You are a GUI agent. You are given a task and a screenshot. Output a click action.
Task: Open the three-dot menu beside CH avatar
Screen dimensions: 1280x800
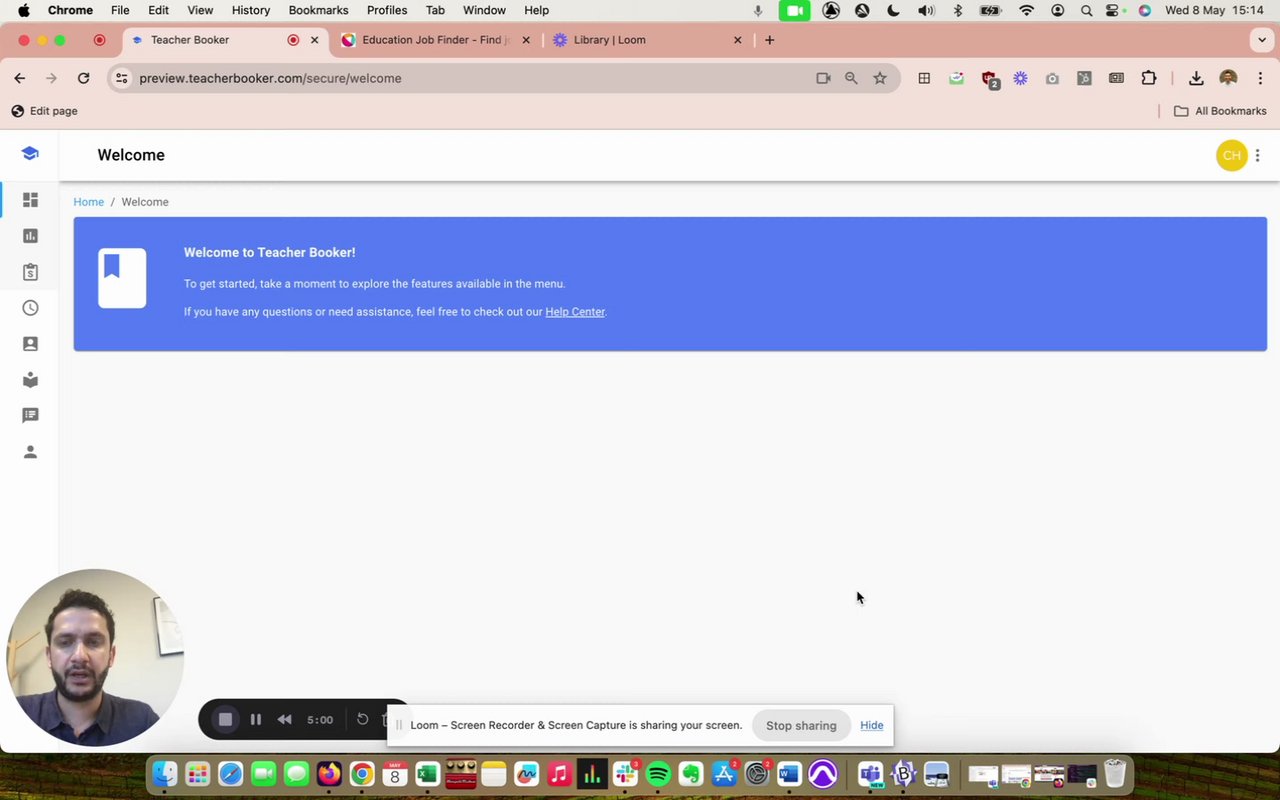[x=1258, y=155]
